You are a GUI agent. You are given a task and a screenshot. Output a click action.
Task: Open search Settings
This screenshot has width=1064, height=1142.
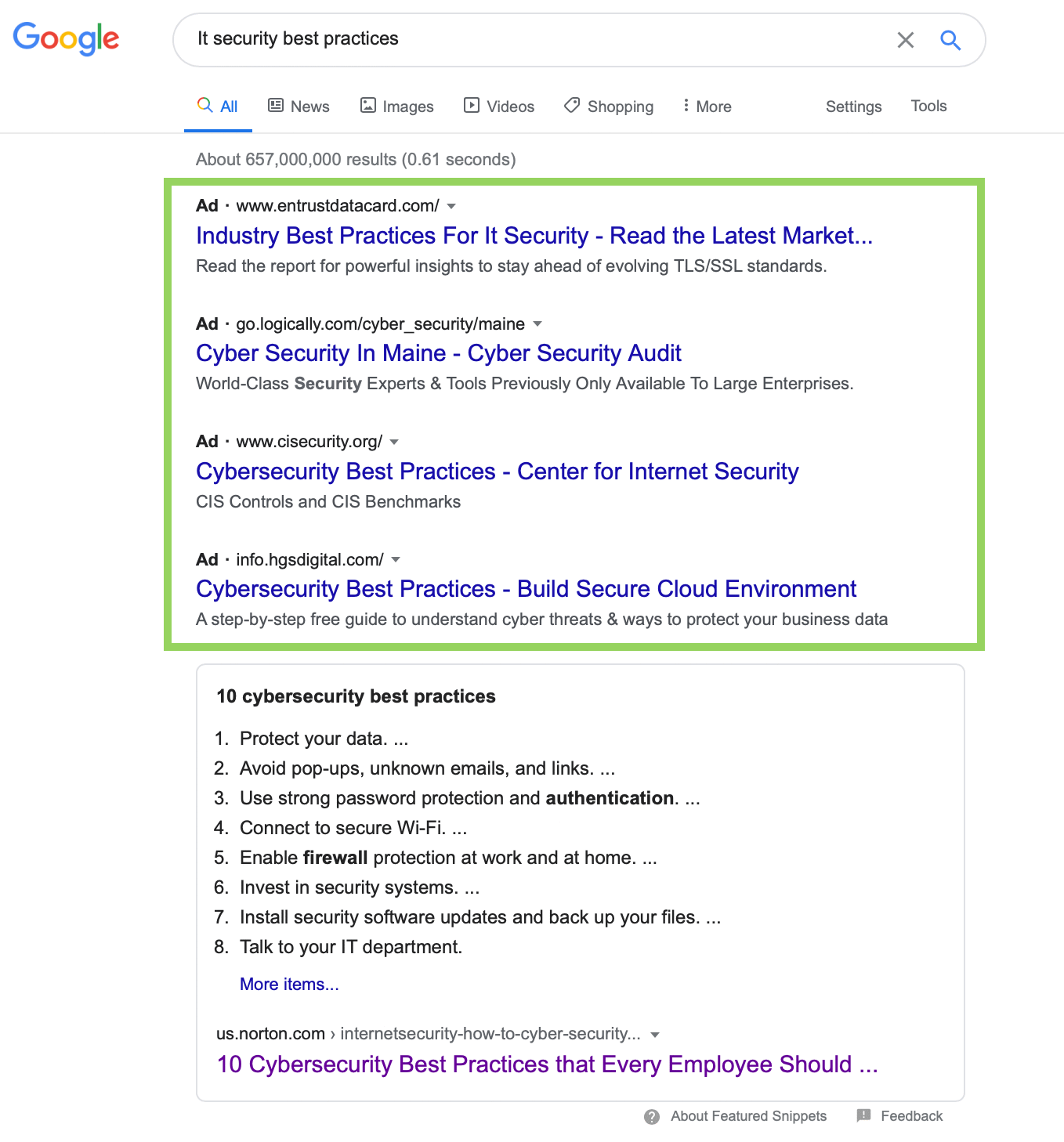pyautogui.click(x=853, y=107)
